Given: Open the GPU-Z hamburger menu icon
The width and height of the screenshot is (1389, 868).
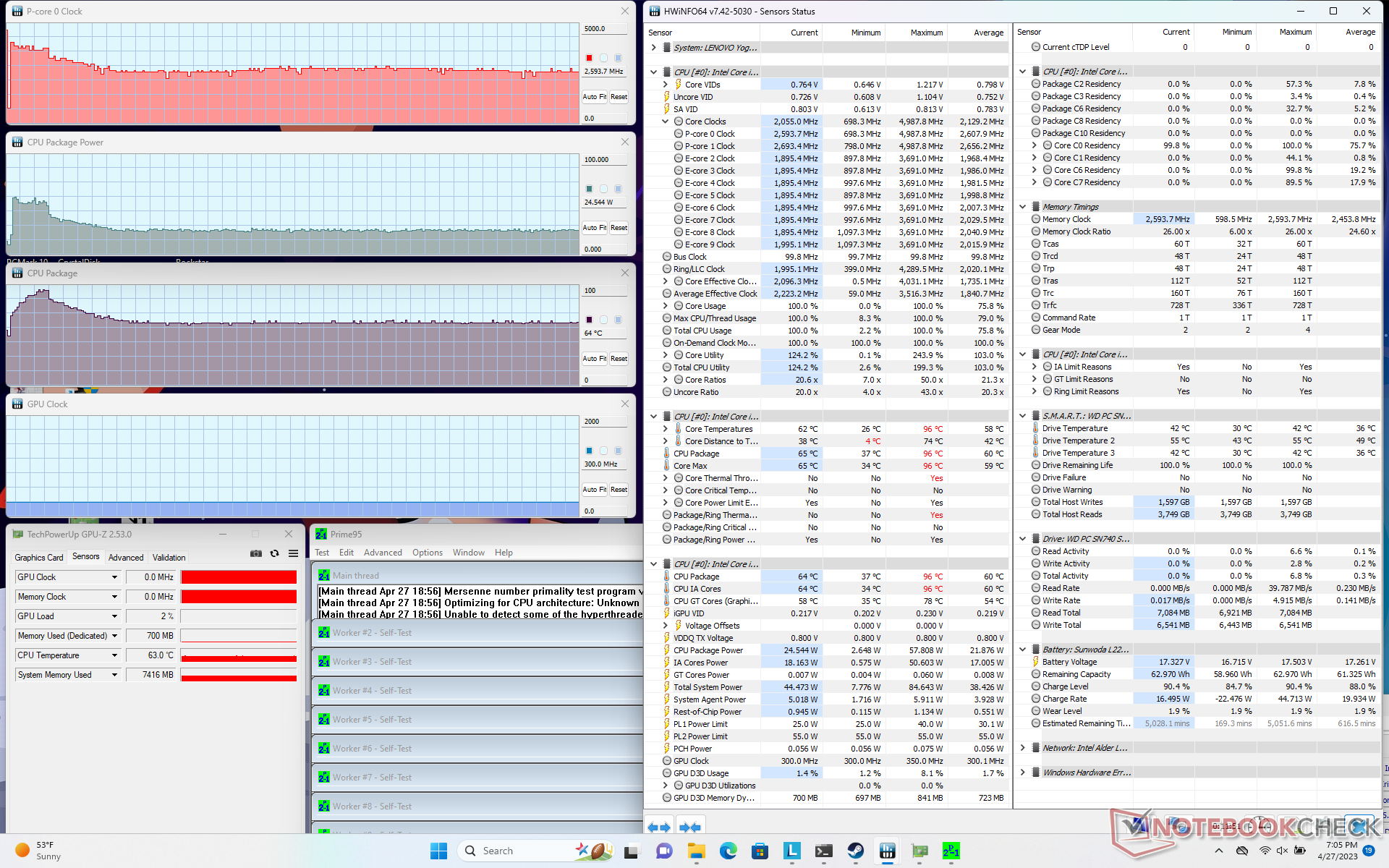Looking at the screenshot, I should click(x=293, y=553).
